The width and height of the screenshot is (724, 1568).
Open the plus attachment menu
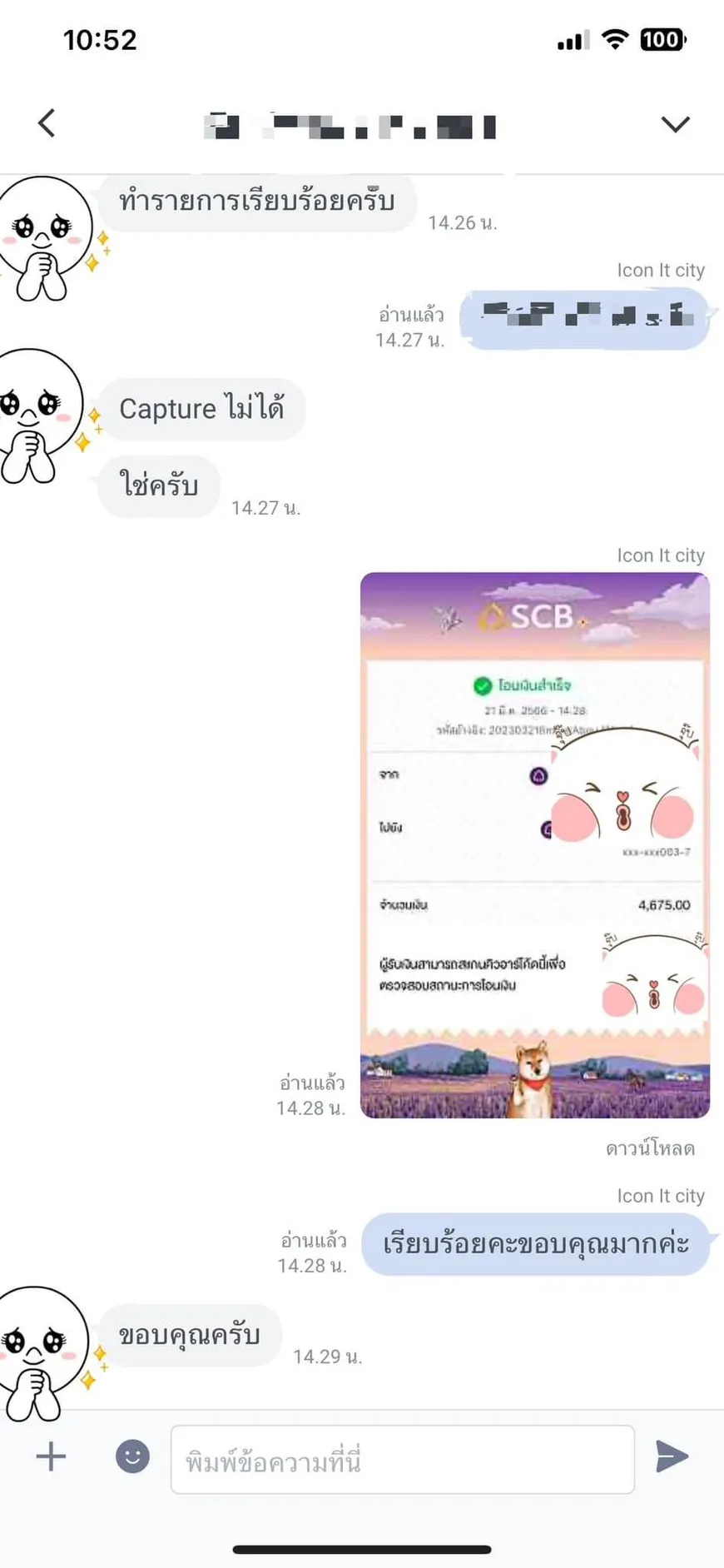pyautogui.click(x=51, y=1456)
